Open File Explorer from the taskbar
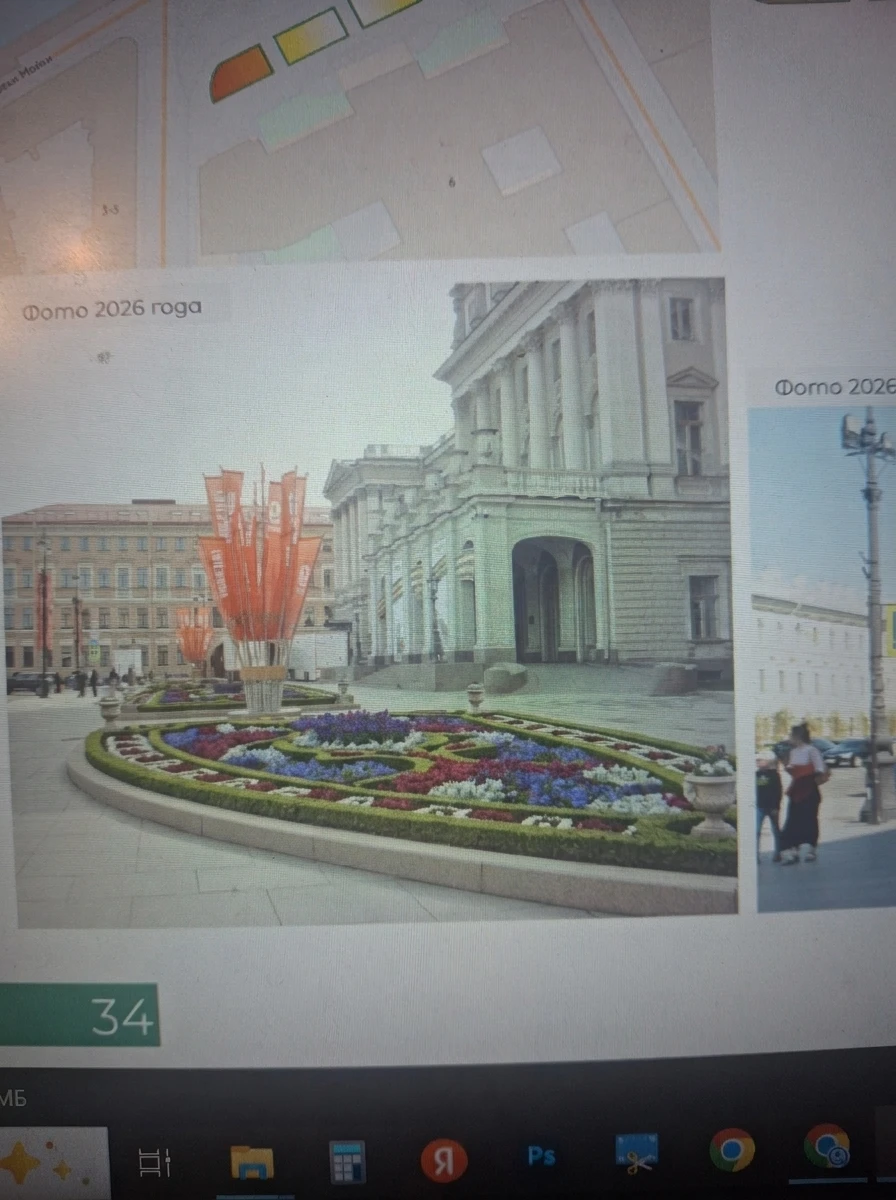Image resolution: width=896 pixels, height=1200 pixels. point(251,1162)
